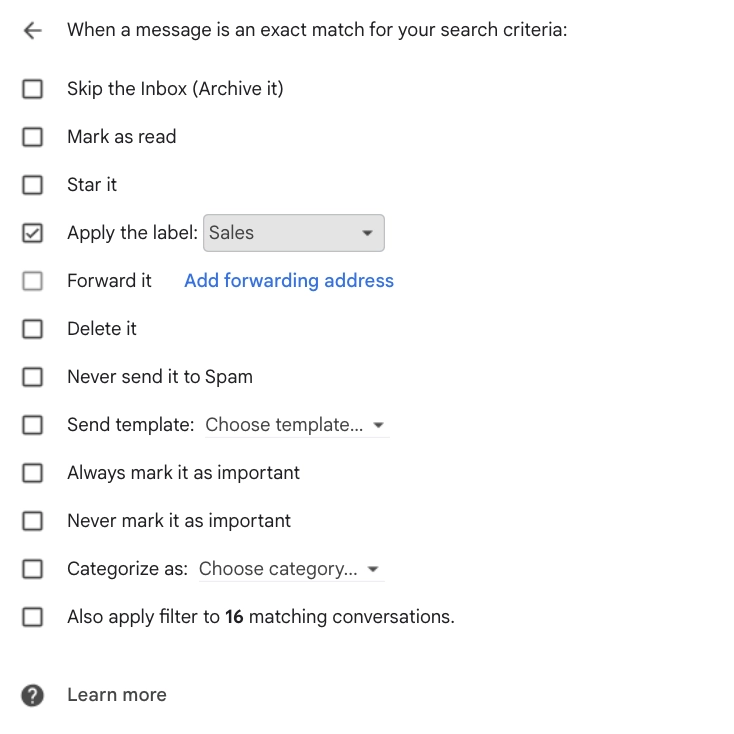The image size is (734, 734).
Task: Uncheck the Apply the label checkbox
Action: tap(33, 233)
